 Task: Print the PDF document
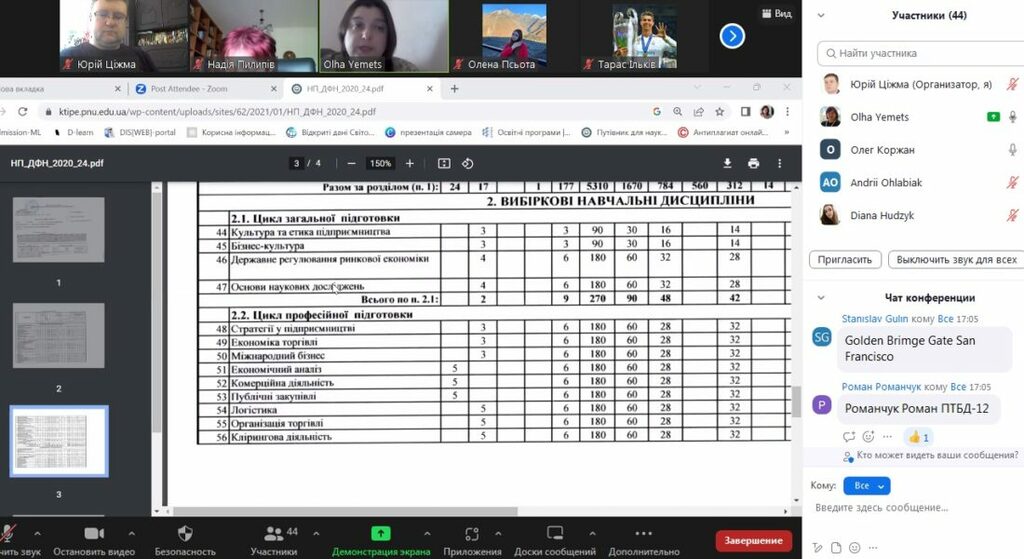pos(753,163)
